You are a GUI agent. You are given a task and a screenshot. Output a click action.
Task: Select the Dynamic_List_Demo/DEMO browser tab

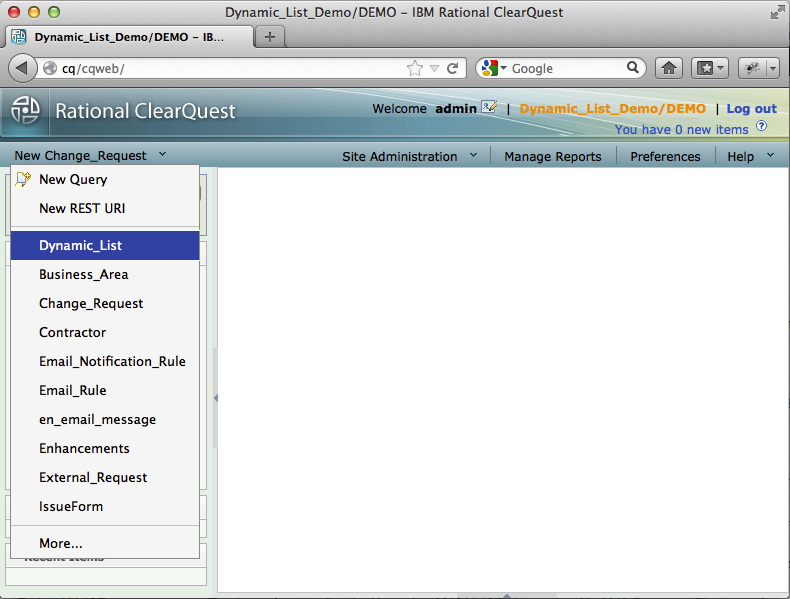click(x=128, y=37)
